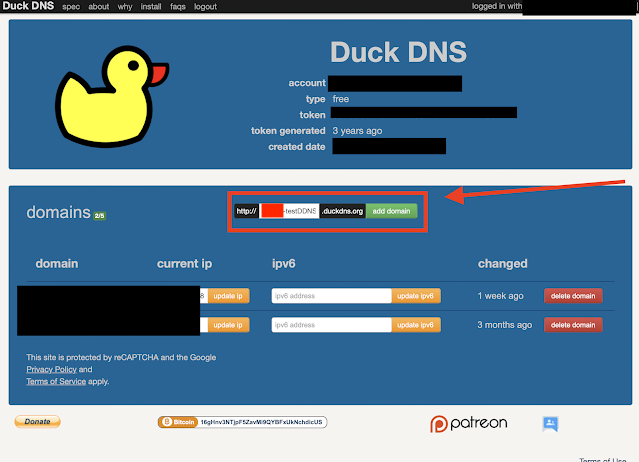Open the spec menu item

click(x=71, y=7)
